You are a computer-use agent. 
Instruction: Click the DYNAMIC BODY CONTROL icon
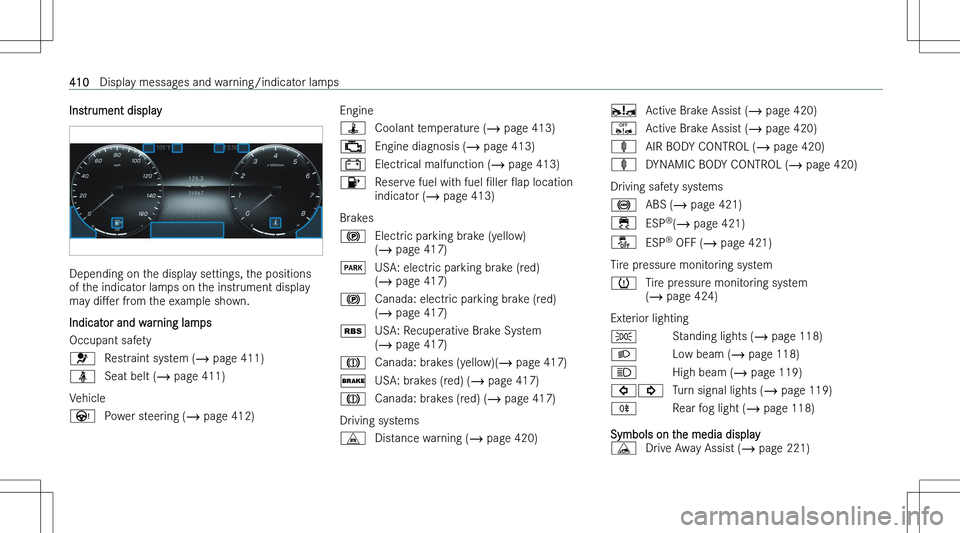[x=623, y=165]
